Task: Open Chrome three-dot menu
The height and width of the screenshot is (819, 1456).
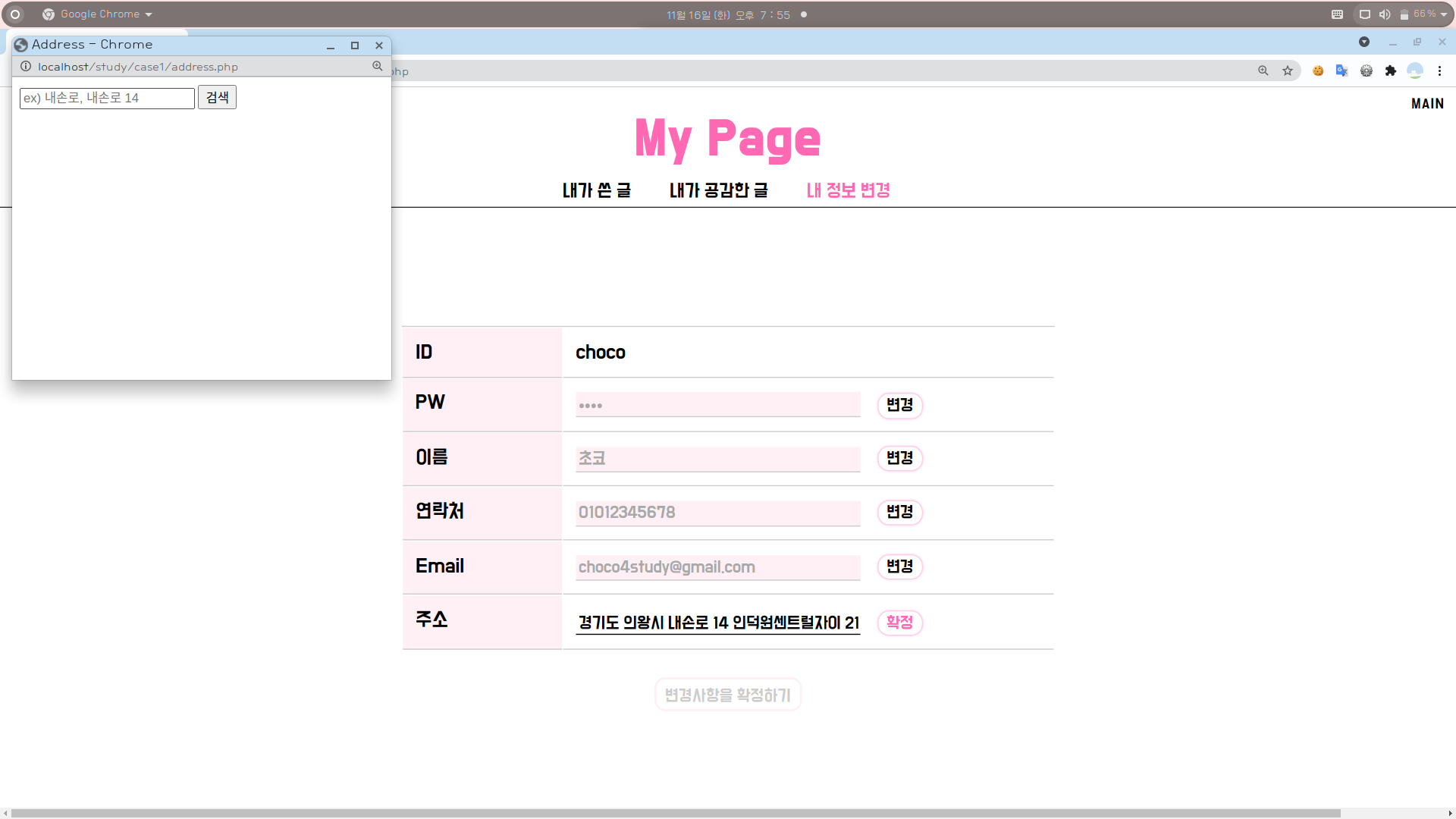Action: pos(1439,71)
